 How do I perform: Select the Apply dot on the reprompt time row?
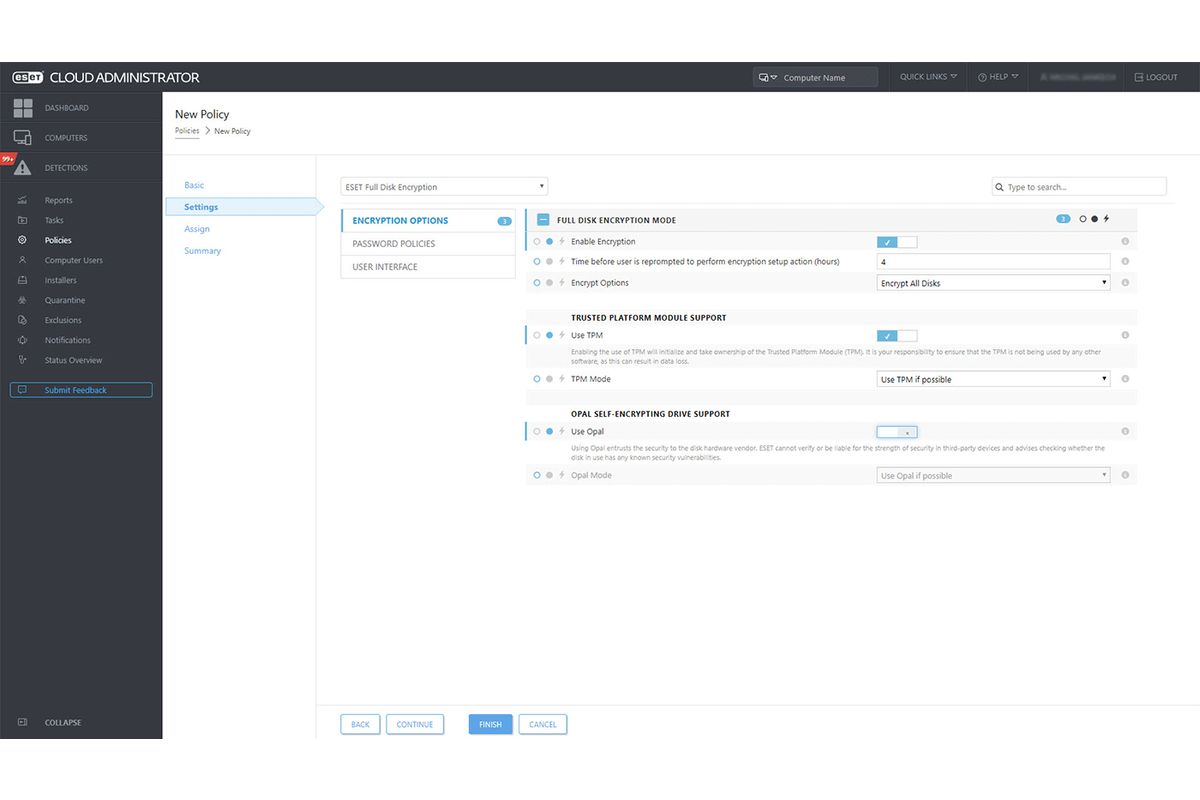549,261
